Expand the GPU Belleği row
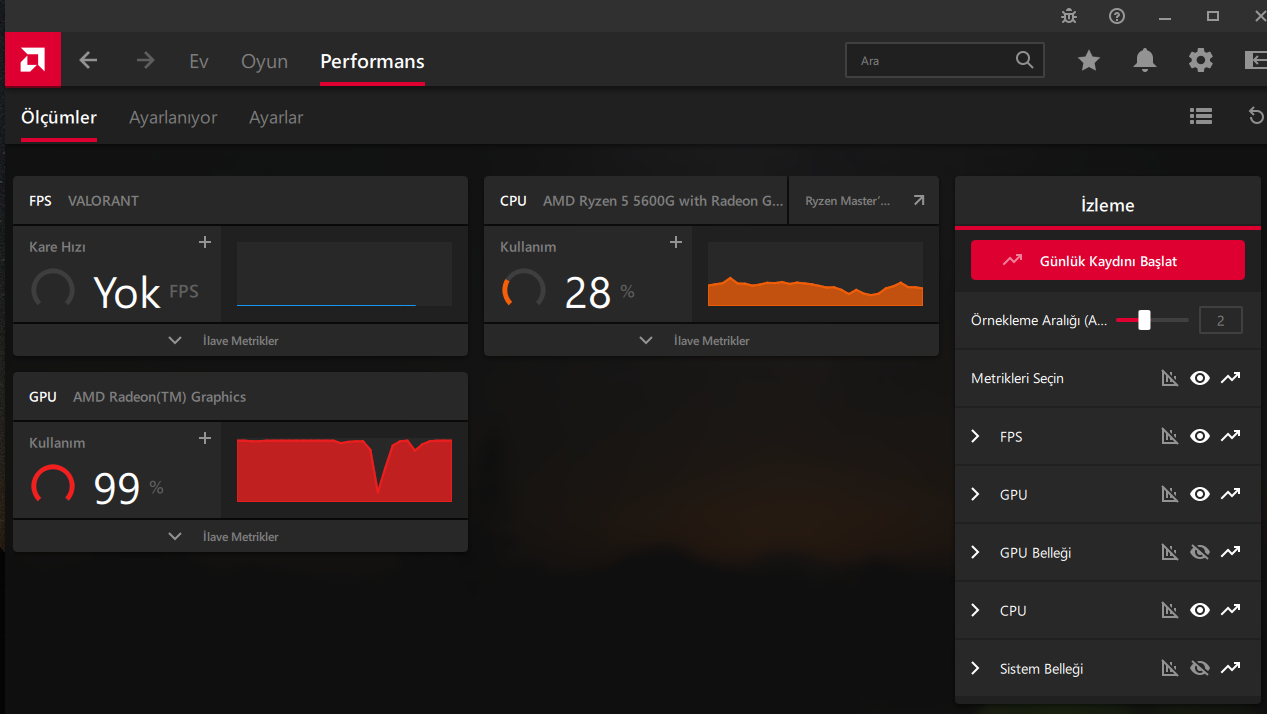1267x714 pixels. 976,552
